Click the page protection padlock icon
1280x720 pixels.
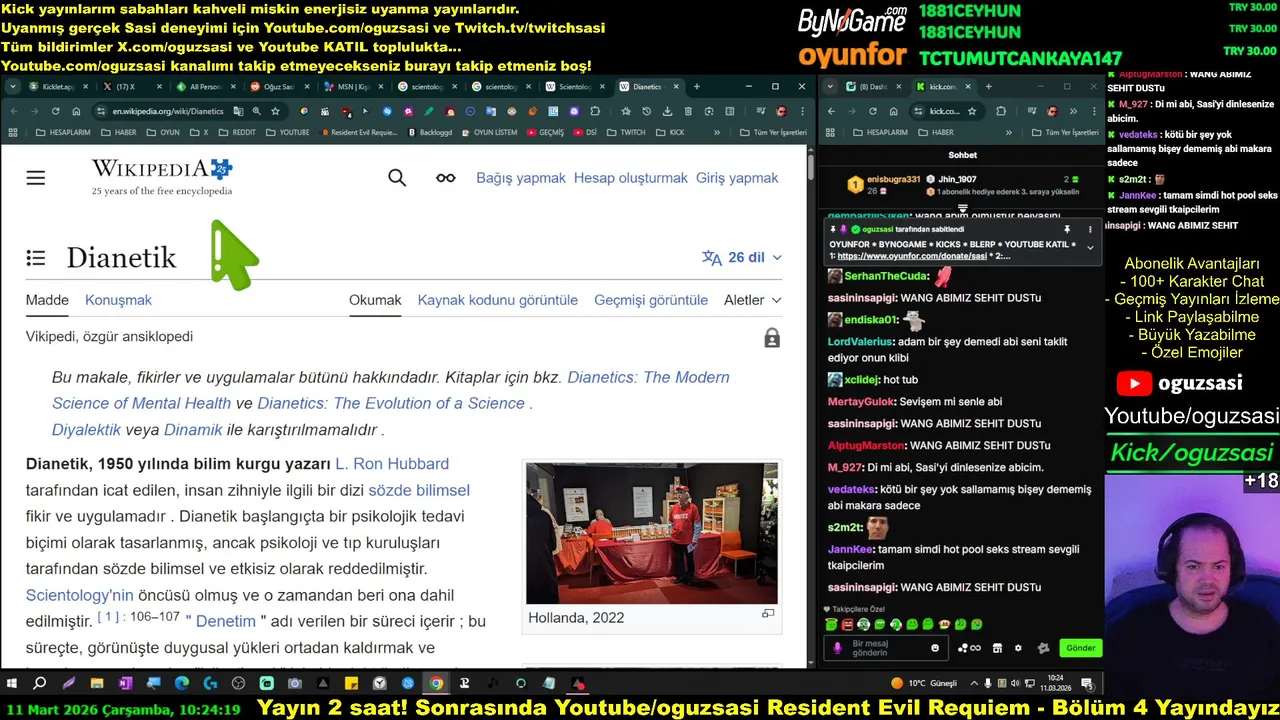coord(772,338)
